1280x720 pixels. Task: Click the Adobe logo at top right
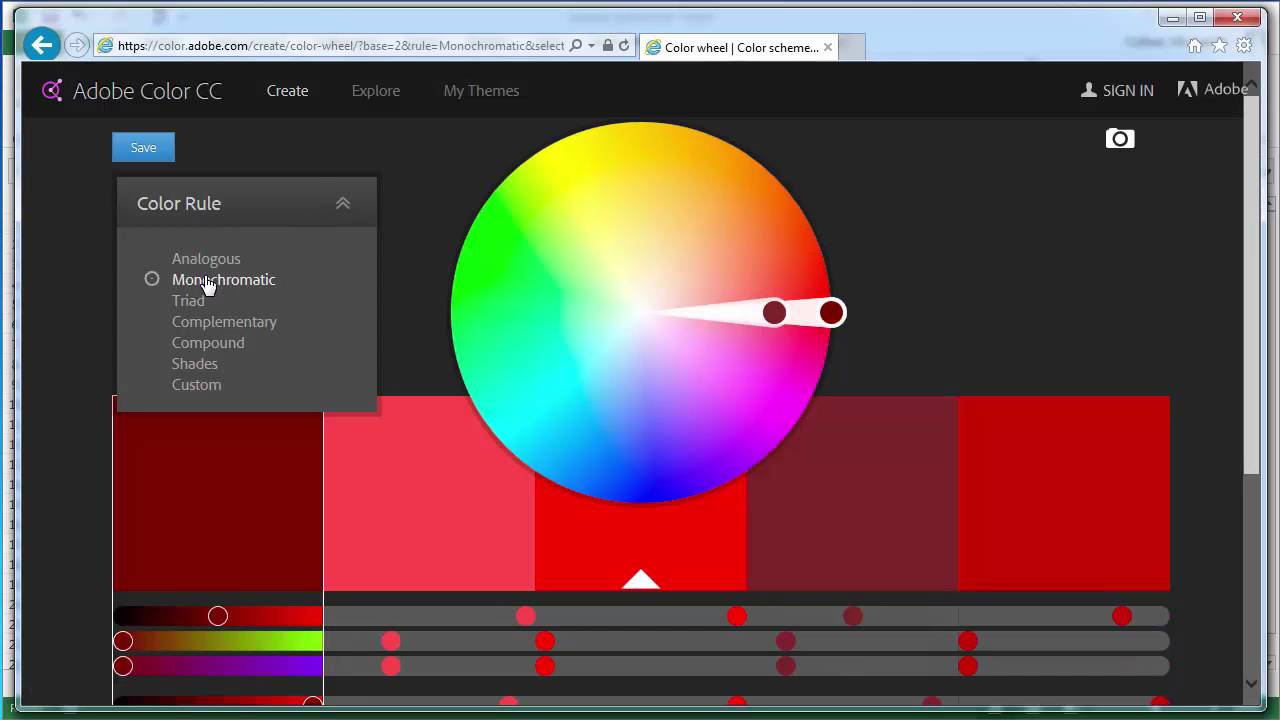click(x=1212, y=89)
